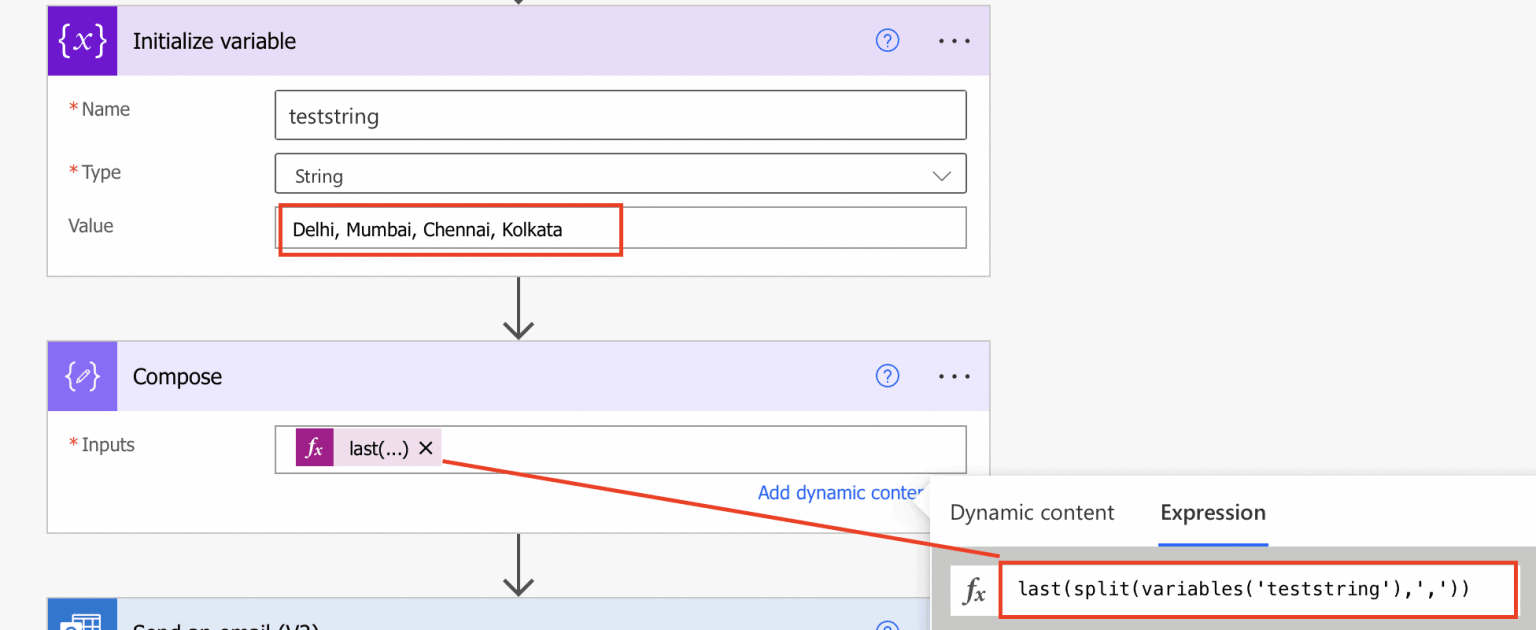
Task: Switch to the Dynamic content tab
Action: pos(1031,512)
